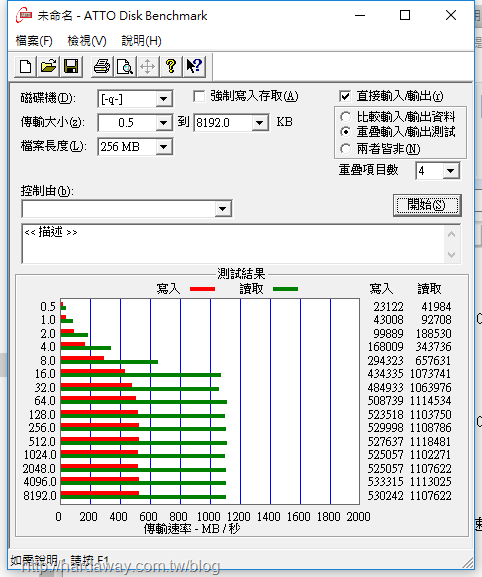Viewport: 482px width, 577px height.
Task: Click the ATTO app icon in title bar
Action: click(x=23, y=15)
